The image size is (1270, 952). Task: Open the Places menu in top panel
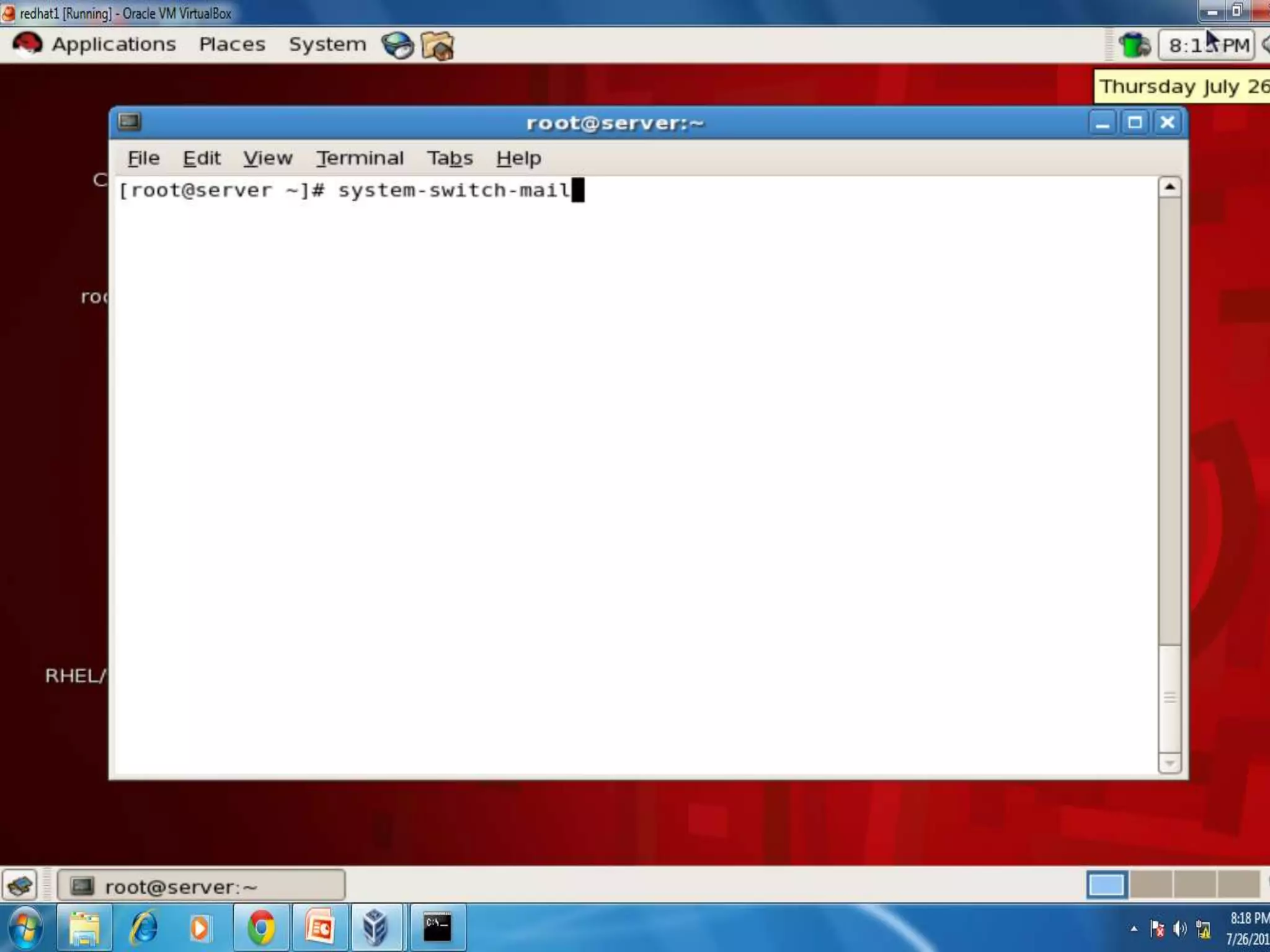[232, 45]
